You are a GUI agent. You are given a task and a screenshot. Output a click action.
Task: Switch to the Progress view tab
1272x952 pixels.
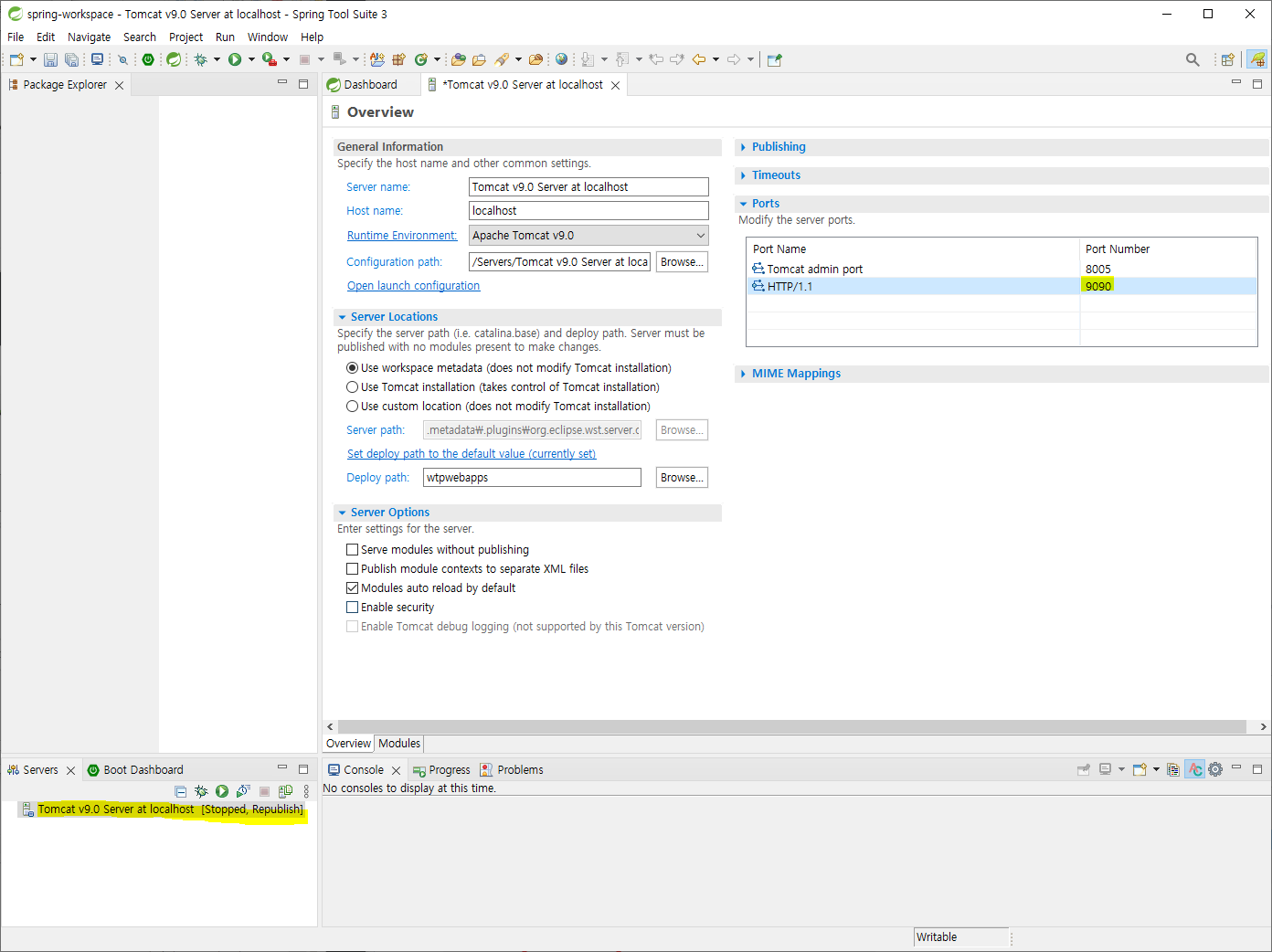coord(441,769)
